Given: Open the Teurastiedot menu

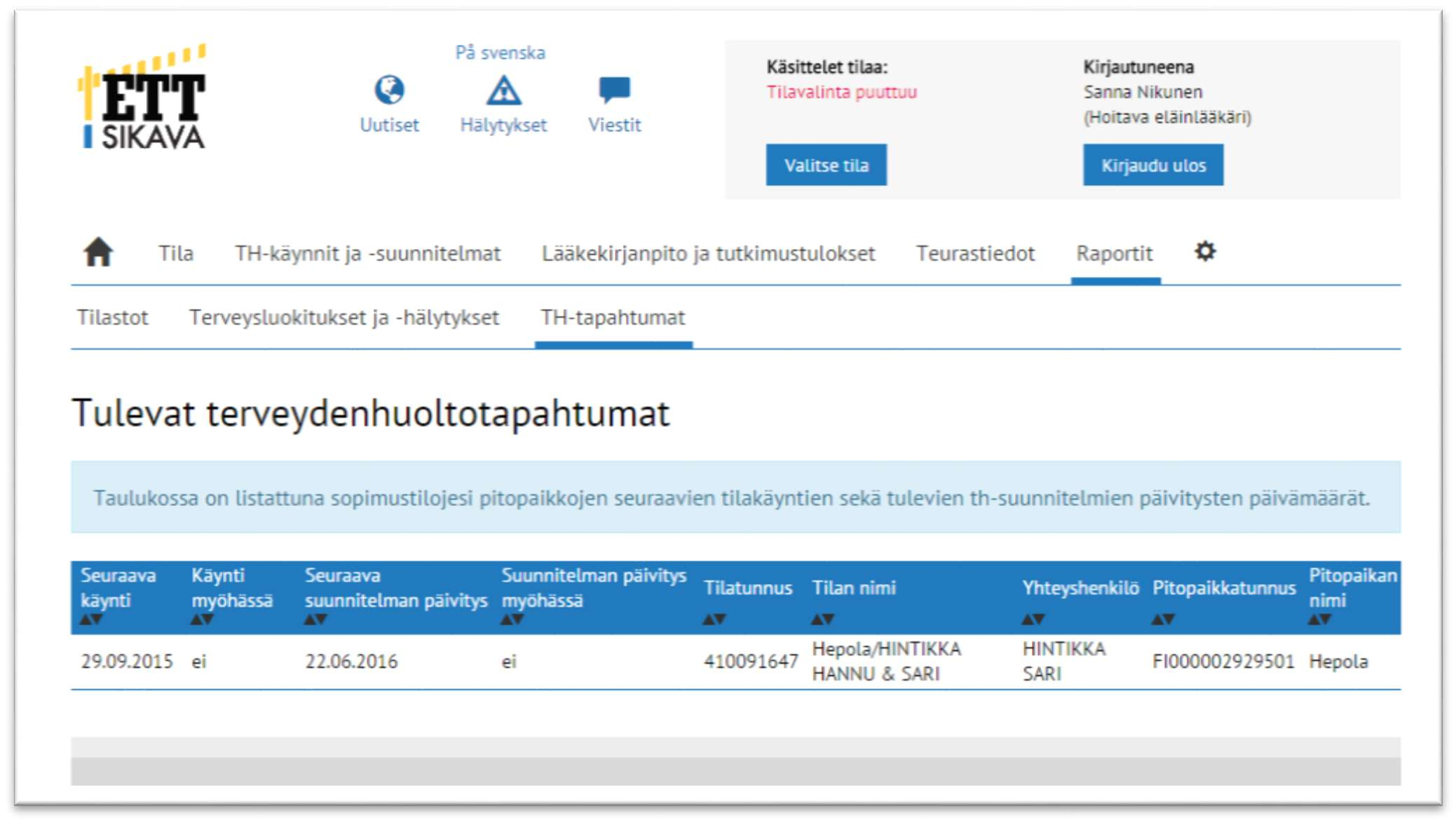Looking at the screenshot, I should [975, 253].
